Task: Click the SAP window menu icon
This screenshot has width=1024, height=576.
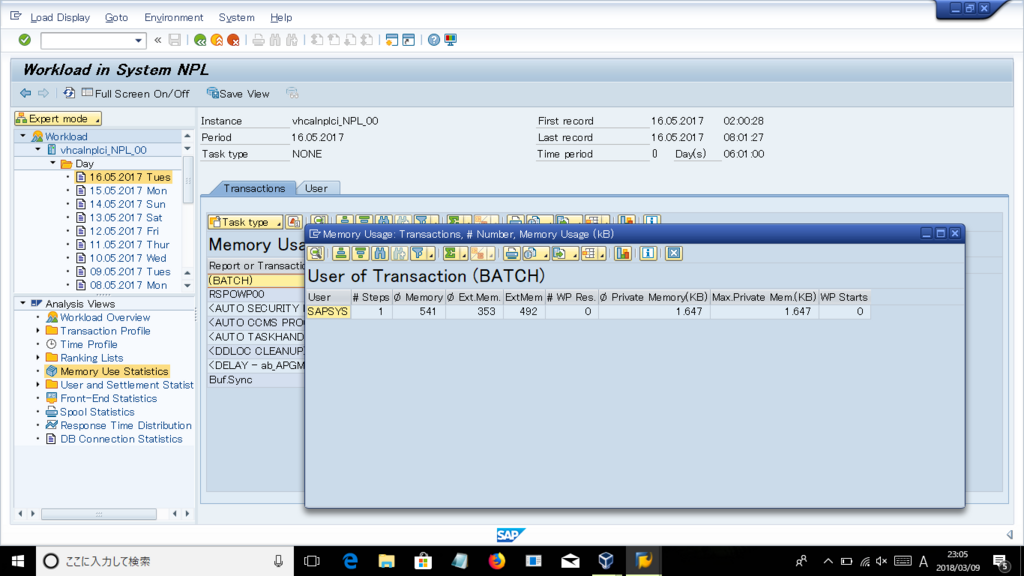Action: click(16, 16)
